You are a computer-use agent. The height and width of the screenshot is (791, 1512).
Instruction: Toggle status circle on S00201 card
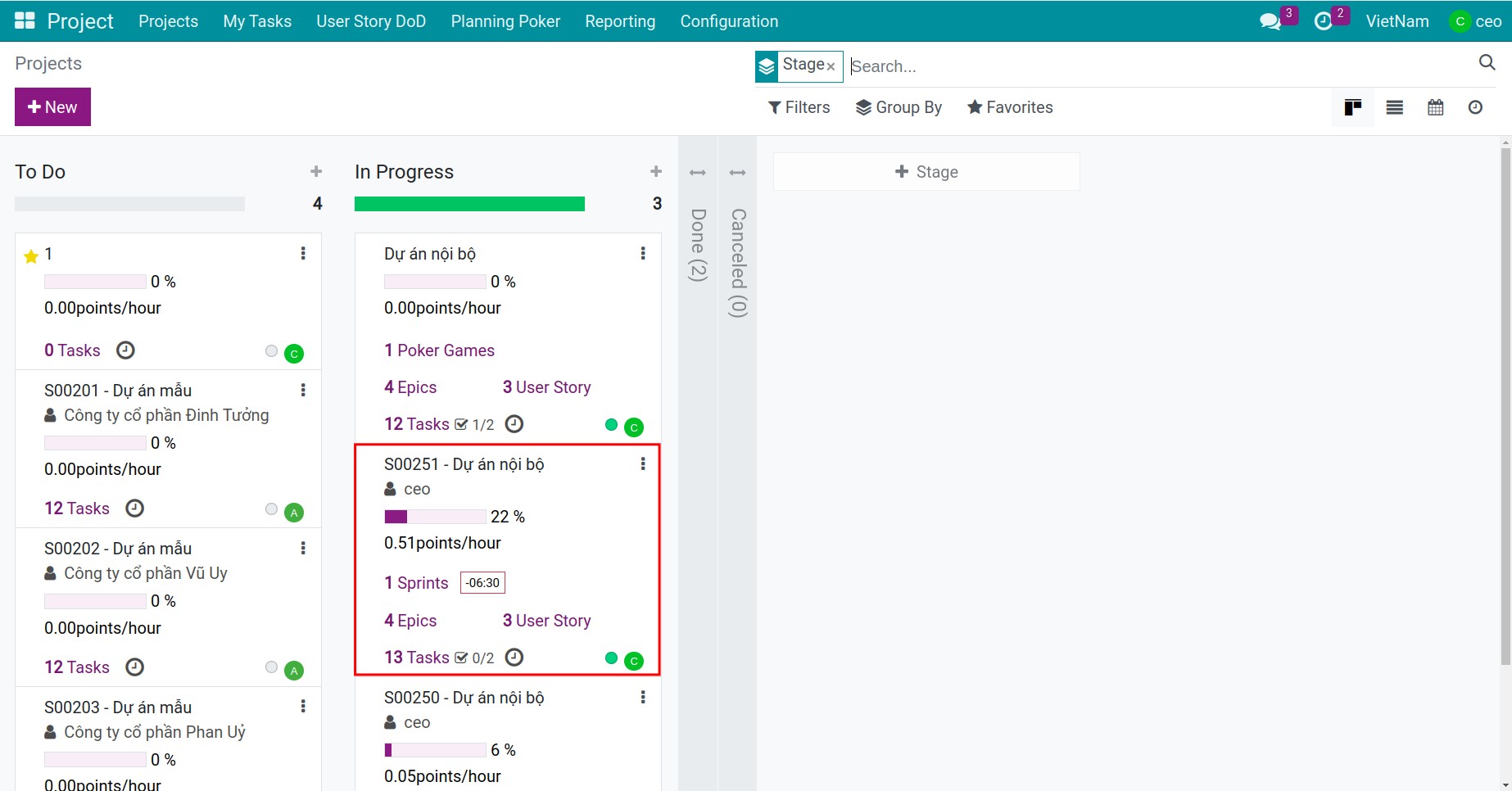coord(271,509)
